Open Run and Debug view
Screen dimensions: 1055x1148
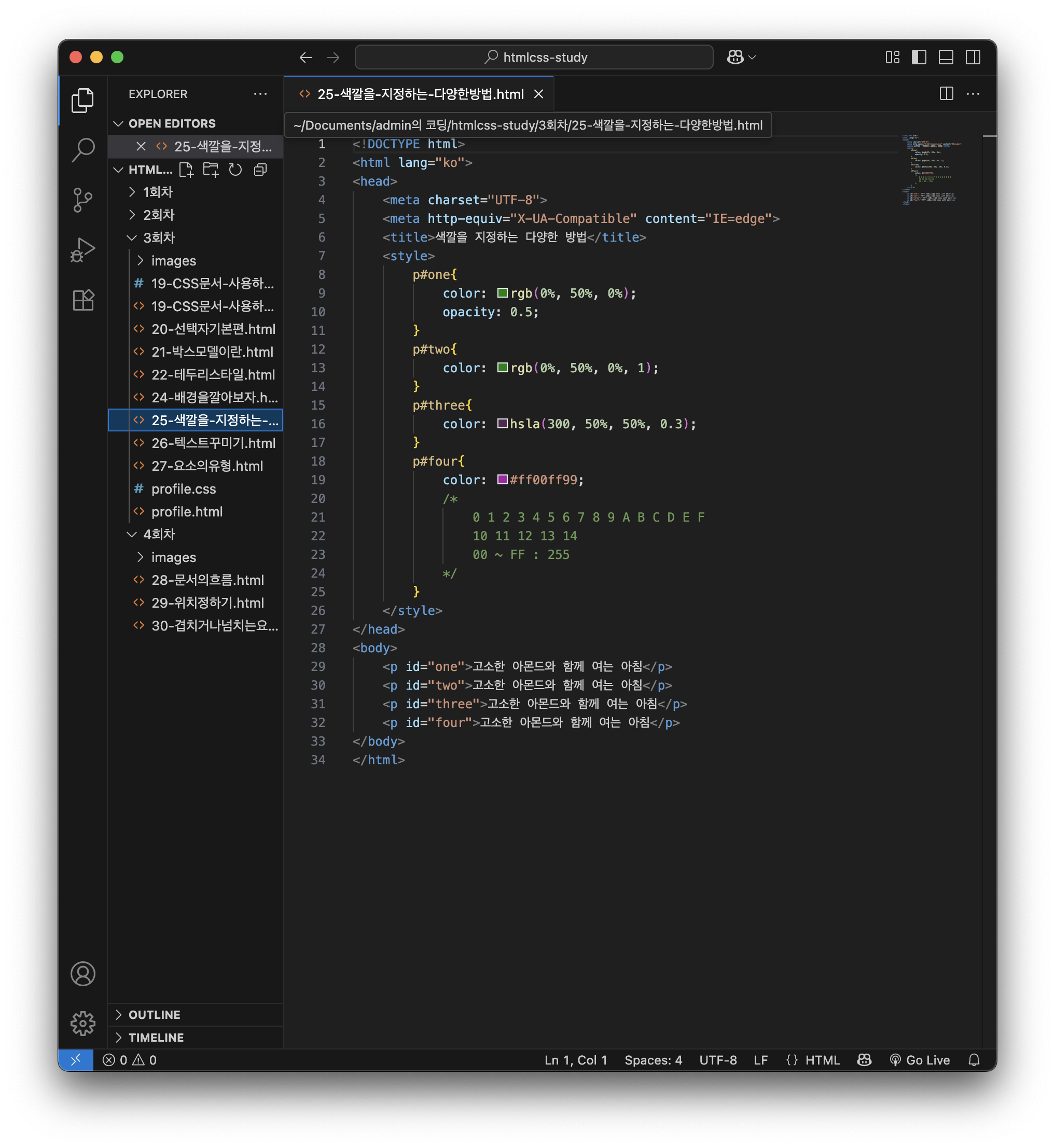click(x=83, y=250)
